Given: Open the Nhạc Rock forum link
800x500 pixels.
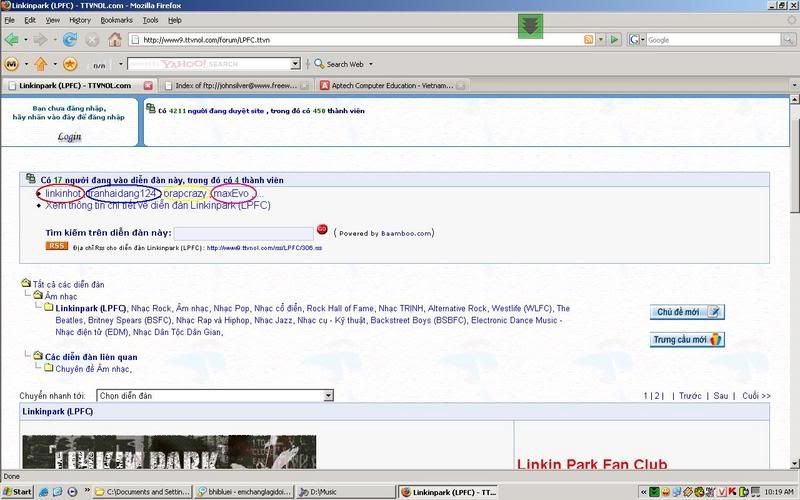Looking at the screenshot, I should [x=151, y=308].
